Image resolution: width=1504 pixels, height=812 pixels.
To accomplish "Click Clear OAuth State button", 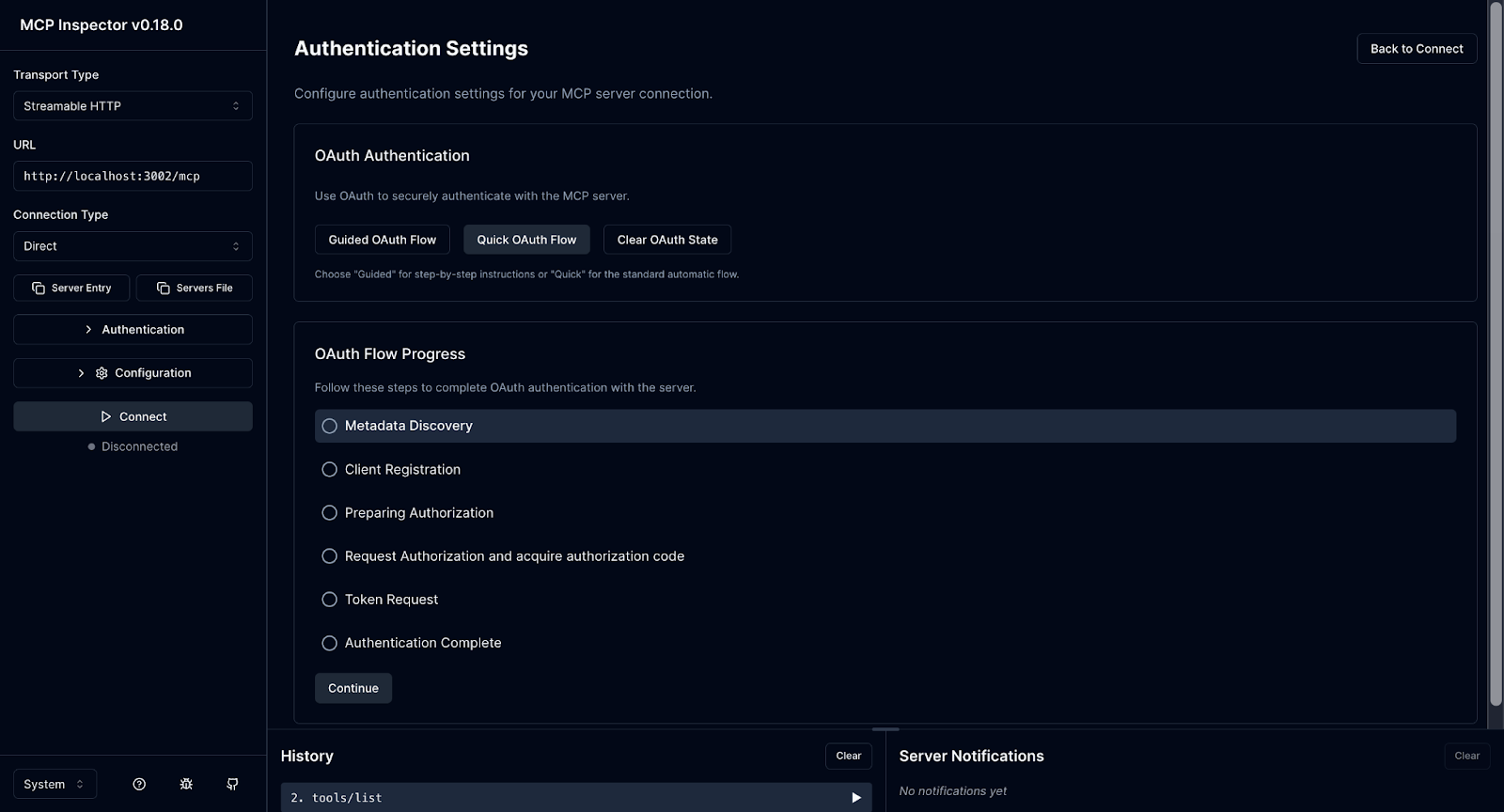I will click(667, 240).
